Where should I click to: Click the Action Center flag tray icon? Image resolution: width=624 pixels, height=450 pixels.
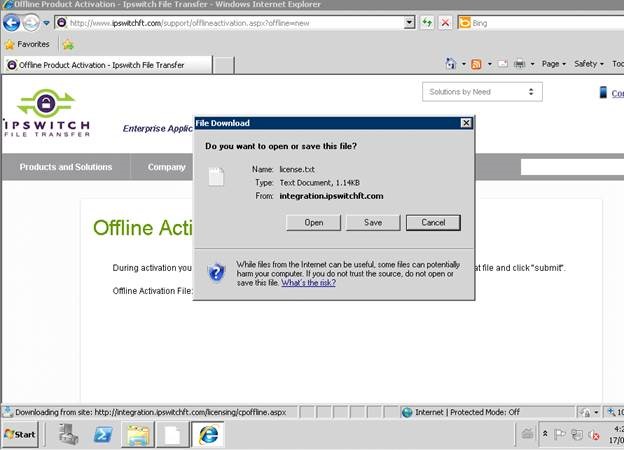(x=560, y=434)
